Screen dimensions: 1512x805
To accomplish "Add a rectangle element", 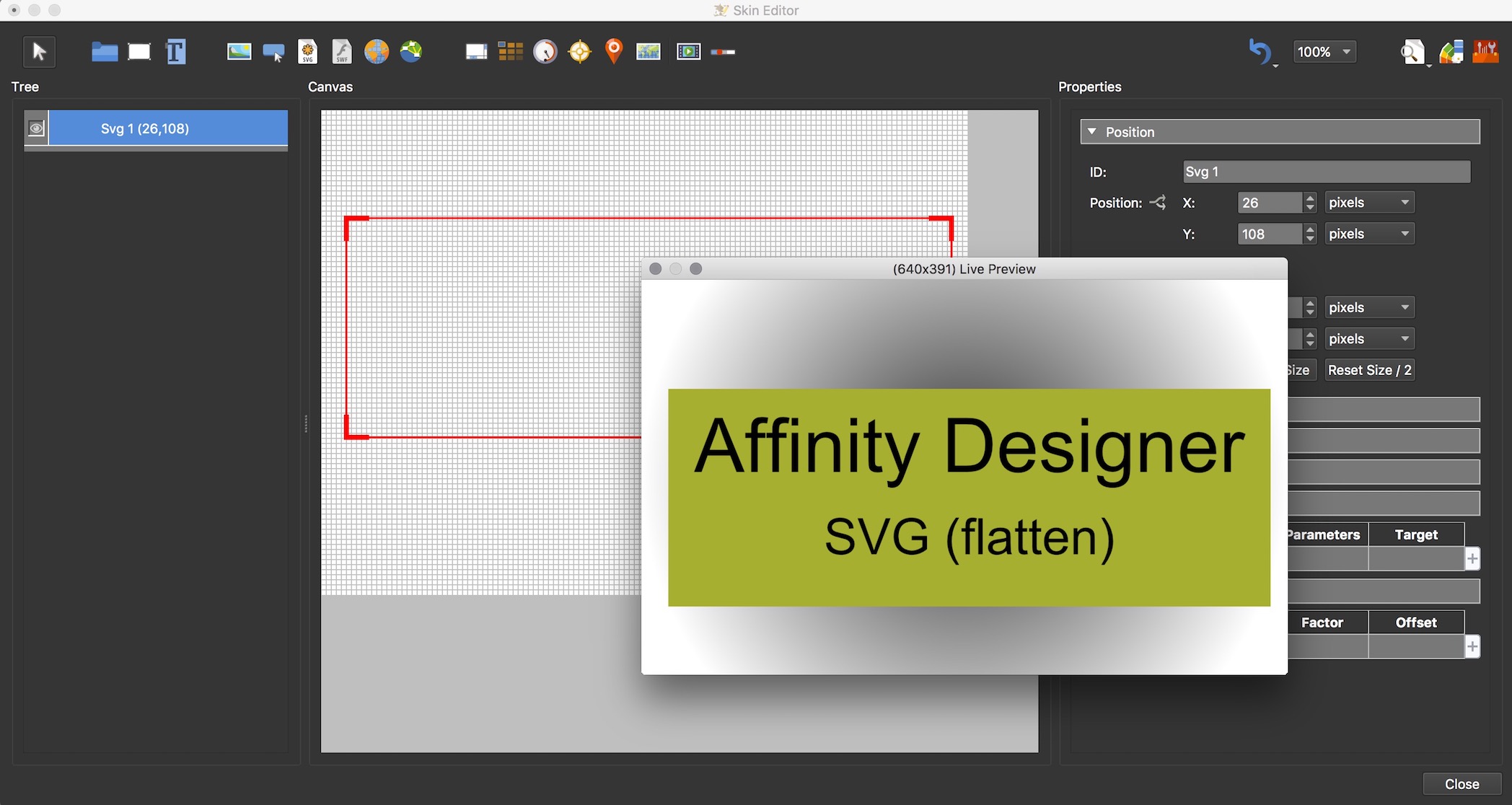I will [x=139, y=52].
